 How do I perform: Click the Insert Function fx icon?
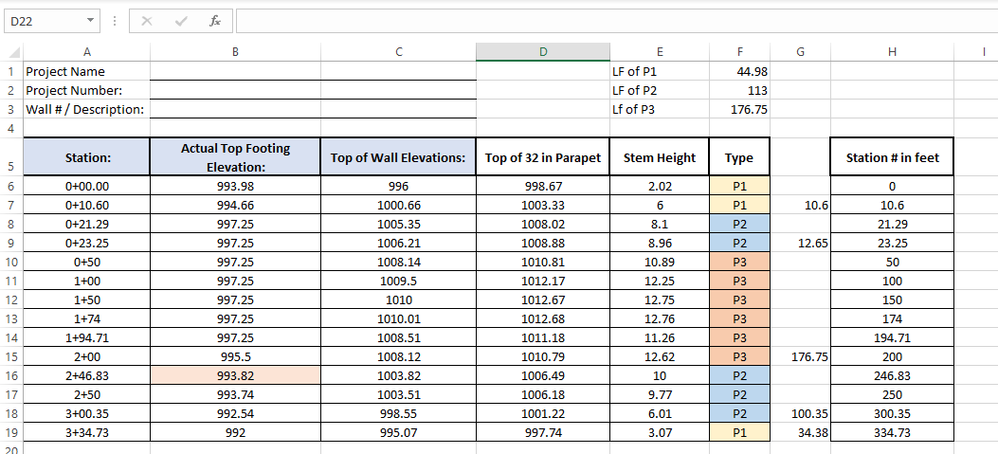tap(215, 21)
